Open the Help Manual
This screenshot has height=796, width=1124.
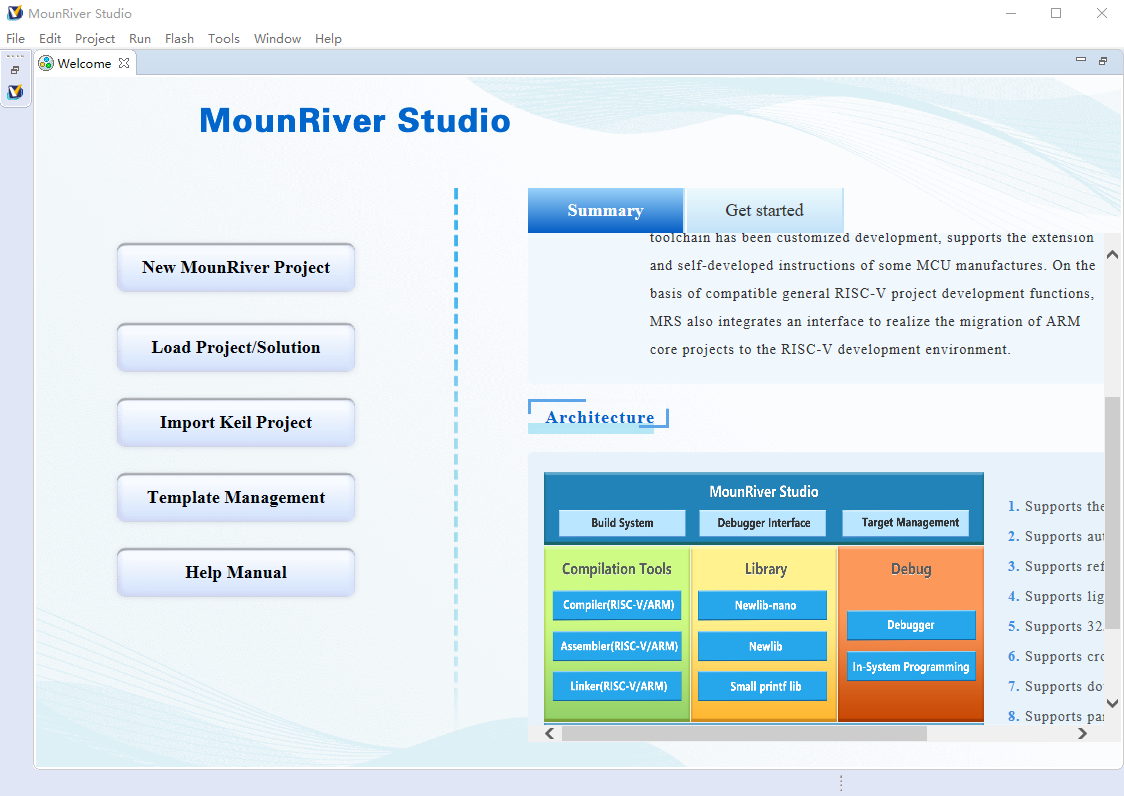pyautogui.click(x=236, y=572)
